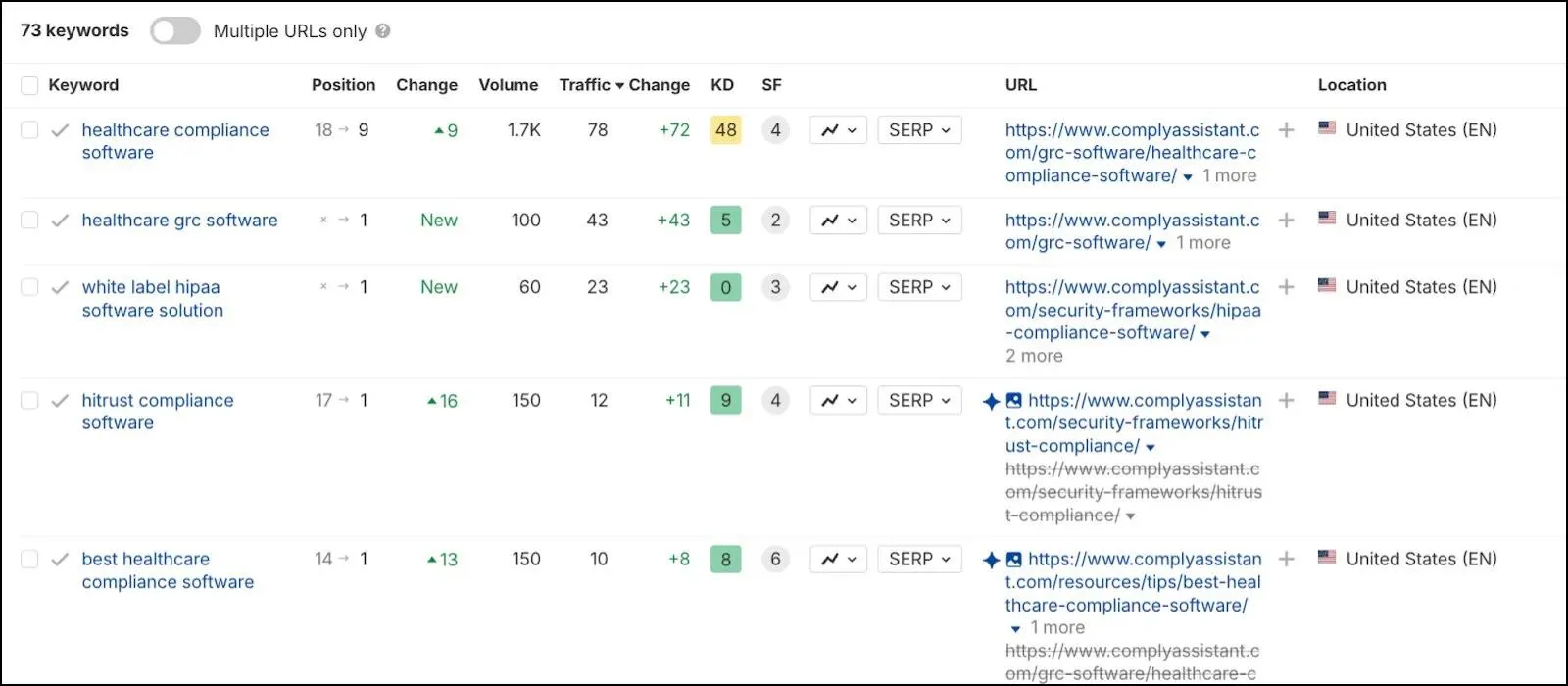Click checkmark icon next to hitrust compliance software
This screenshot has width=1568, height=686.
(x=60, y=401)
